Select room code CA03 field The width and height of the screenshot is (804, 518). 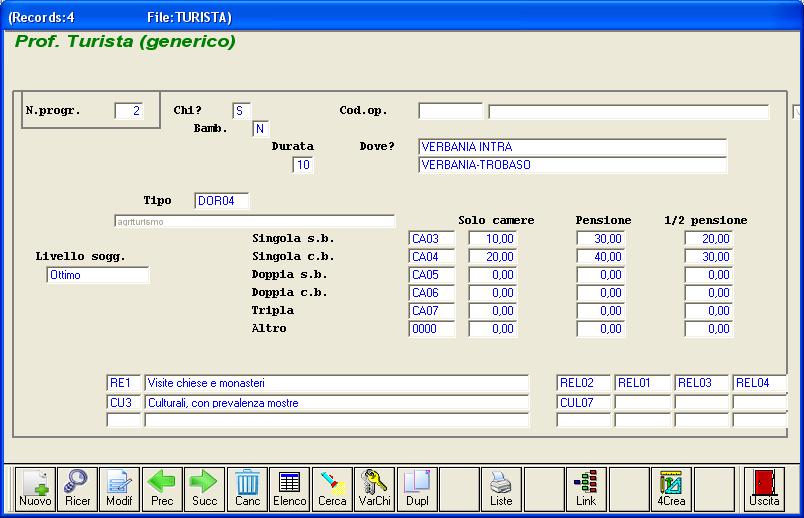point(432,239)
